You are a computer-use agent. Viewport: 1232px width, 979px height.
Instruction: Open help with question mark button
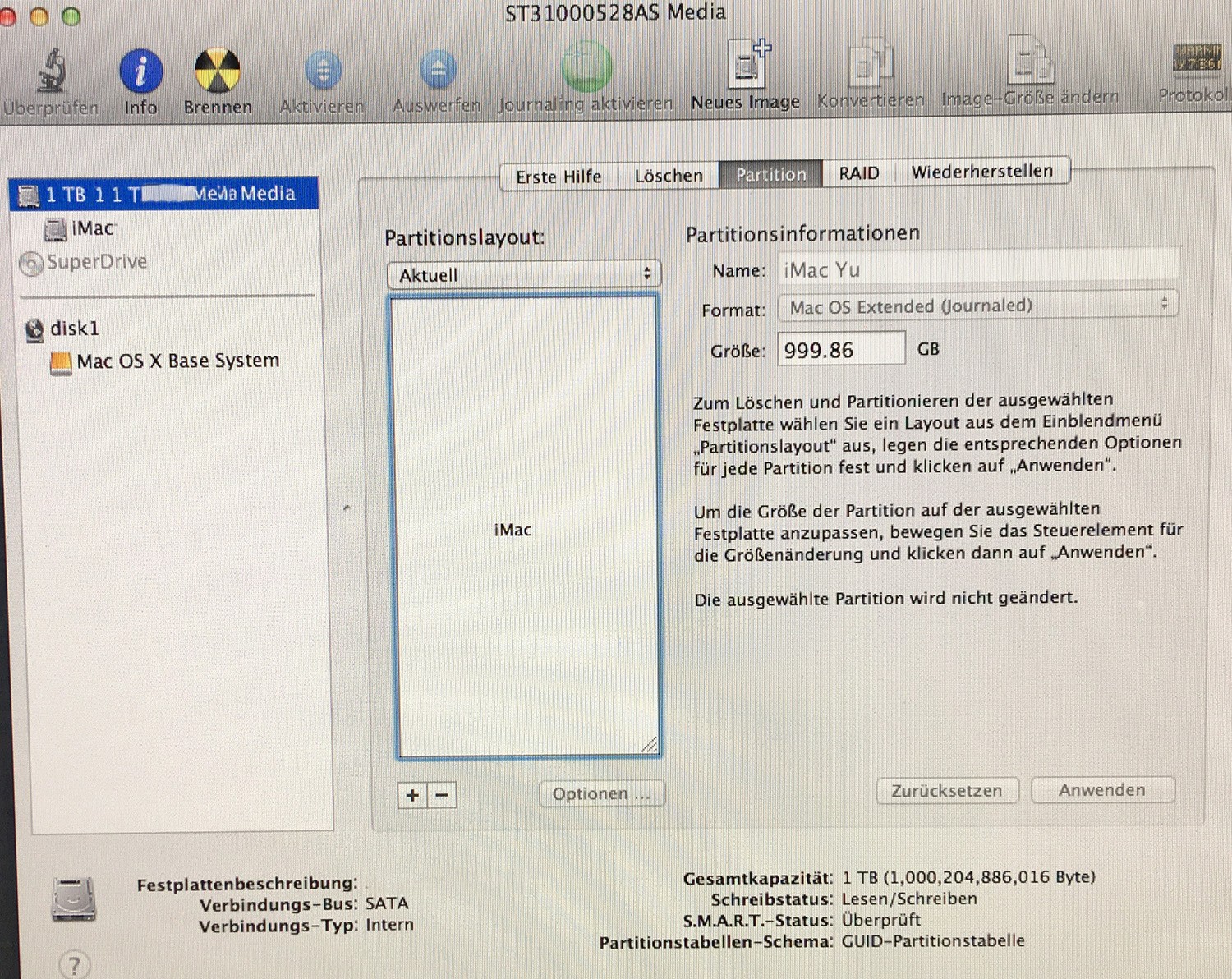pos(74,965)
